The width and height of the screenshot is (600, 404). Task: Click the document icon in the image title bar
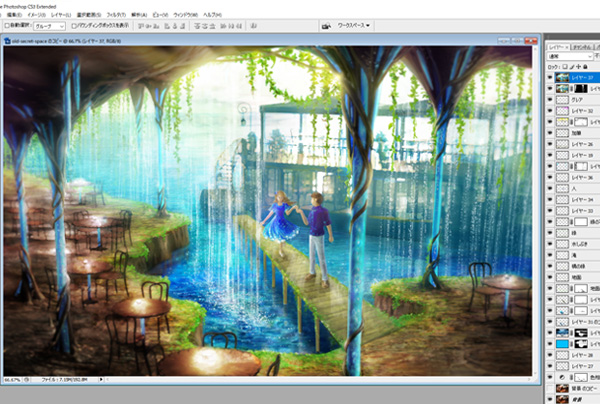tap(7, 41)
